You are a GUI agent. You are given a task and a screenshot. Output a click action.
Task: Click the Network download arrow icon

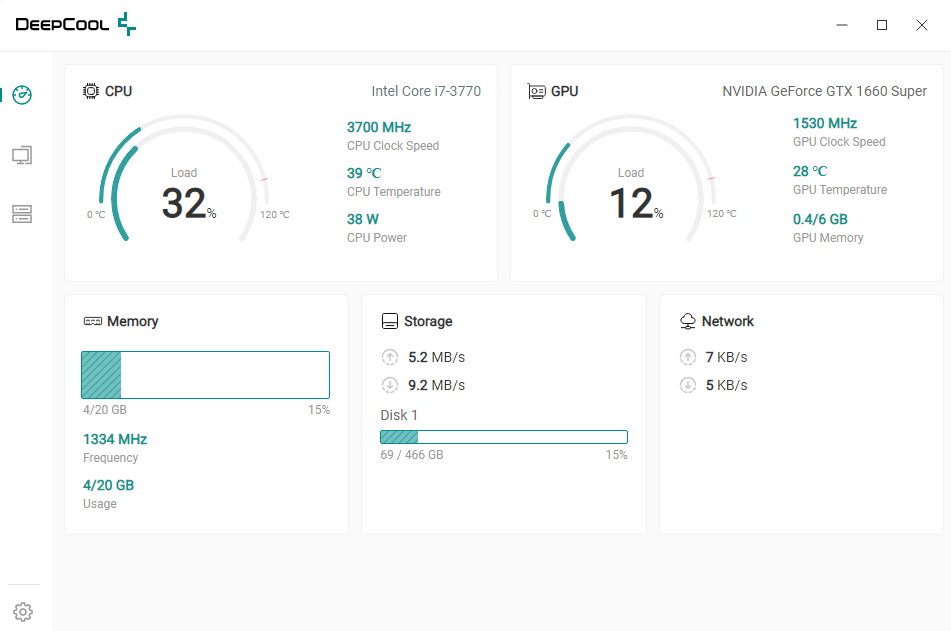[688, 385]
